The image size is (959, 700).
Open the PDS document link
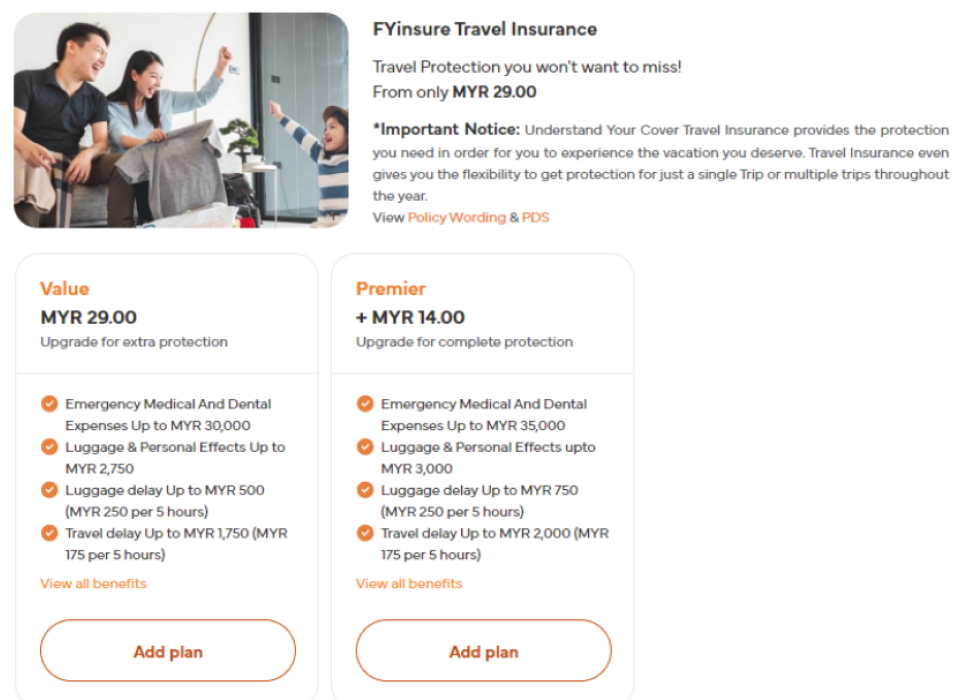536,217
